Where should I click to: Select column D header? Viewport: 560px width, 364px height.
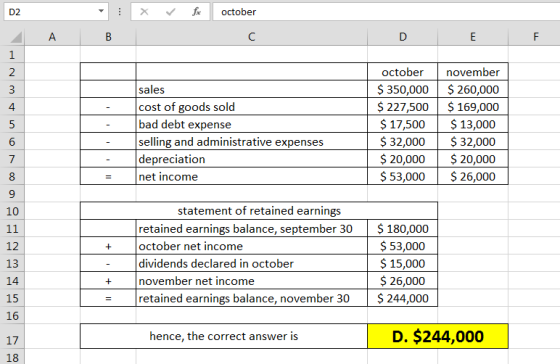coord(402,37)
